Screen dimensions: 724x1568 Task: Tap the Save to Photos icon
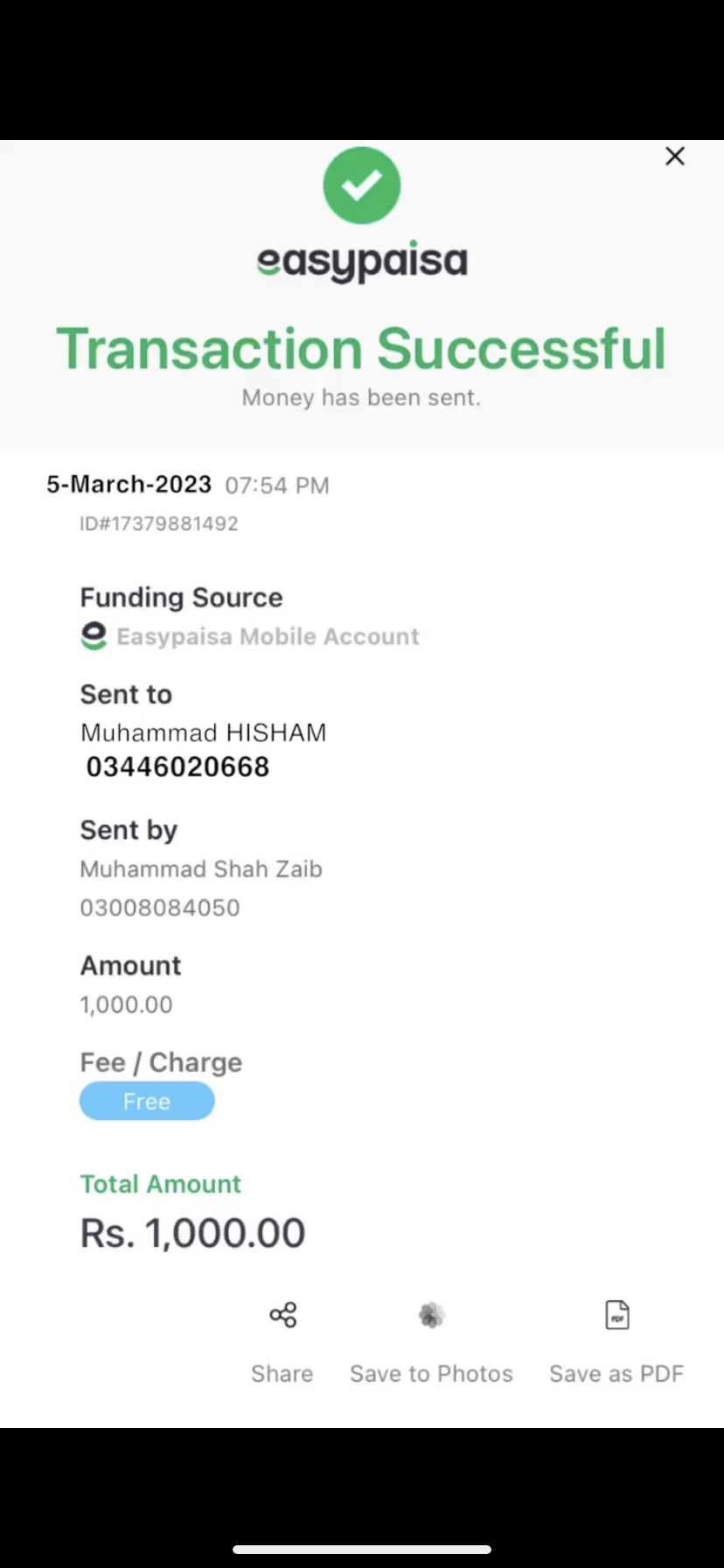coord(431,1314)
